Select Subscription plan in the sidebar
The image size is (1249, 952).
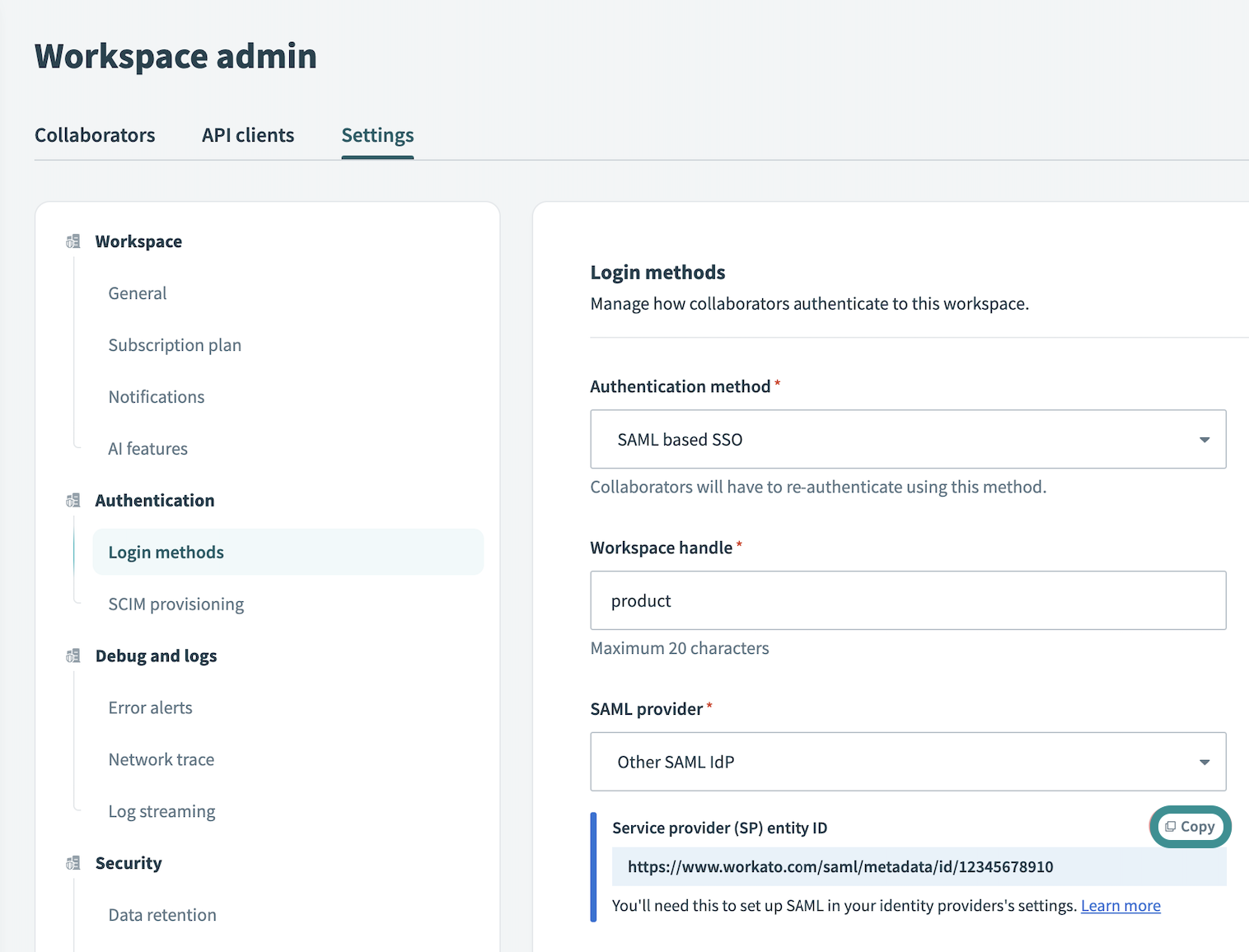[175, 345]
